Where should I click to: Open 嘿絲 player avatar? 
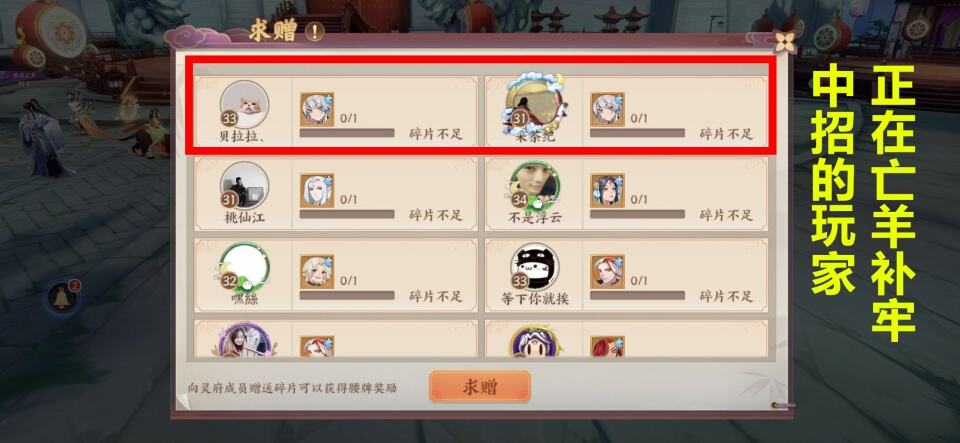[x=244, y=267]
